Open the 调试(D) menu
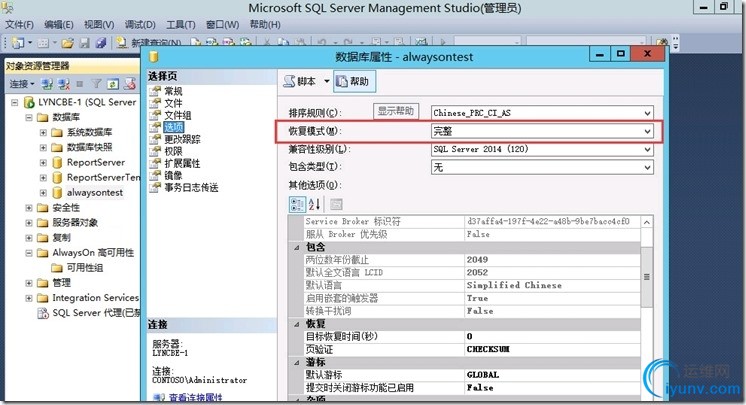Image resolution: width=746 pixels, height=405 pixels. [140, 24]
